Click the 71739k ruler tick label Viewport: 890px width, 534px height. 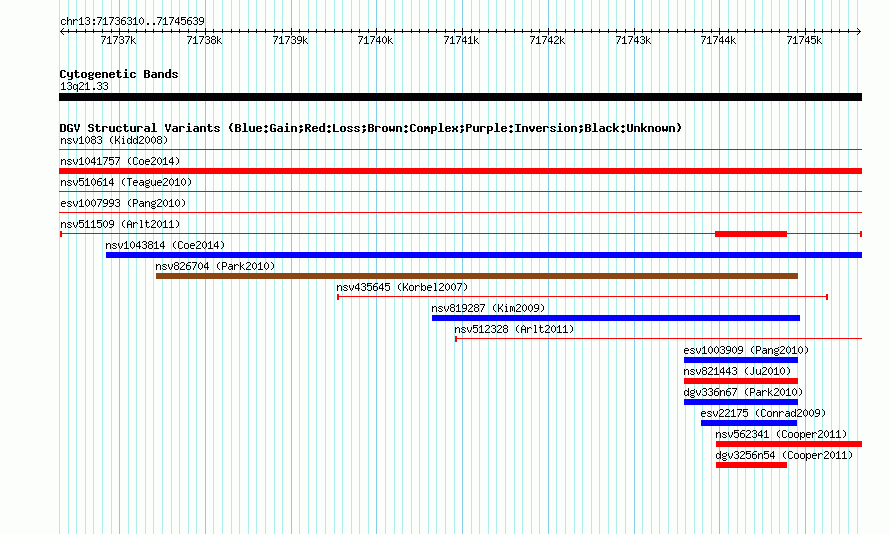(290, 40)
